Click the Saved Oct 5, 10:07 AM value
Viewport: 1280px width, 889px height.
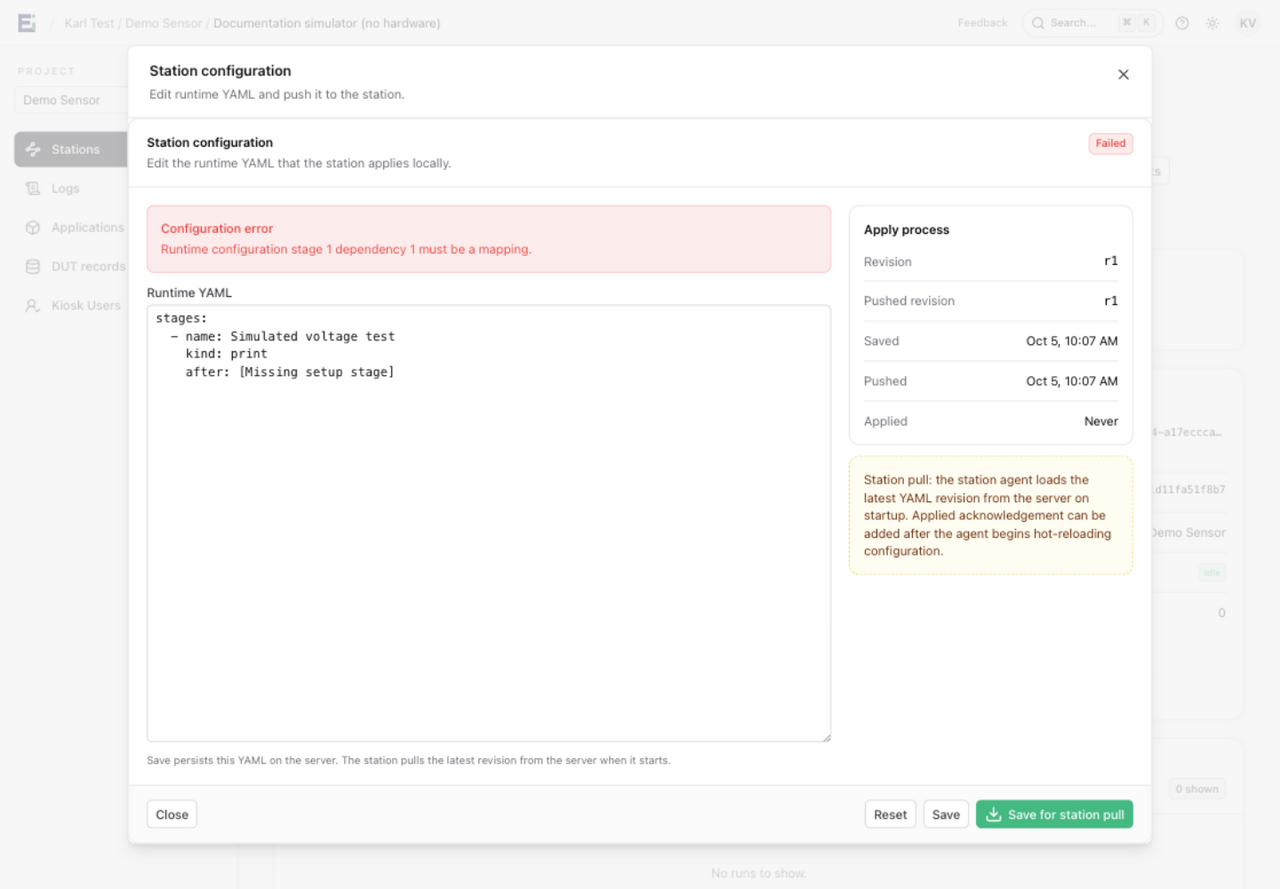click(1072, 341)
